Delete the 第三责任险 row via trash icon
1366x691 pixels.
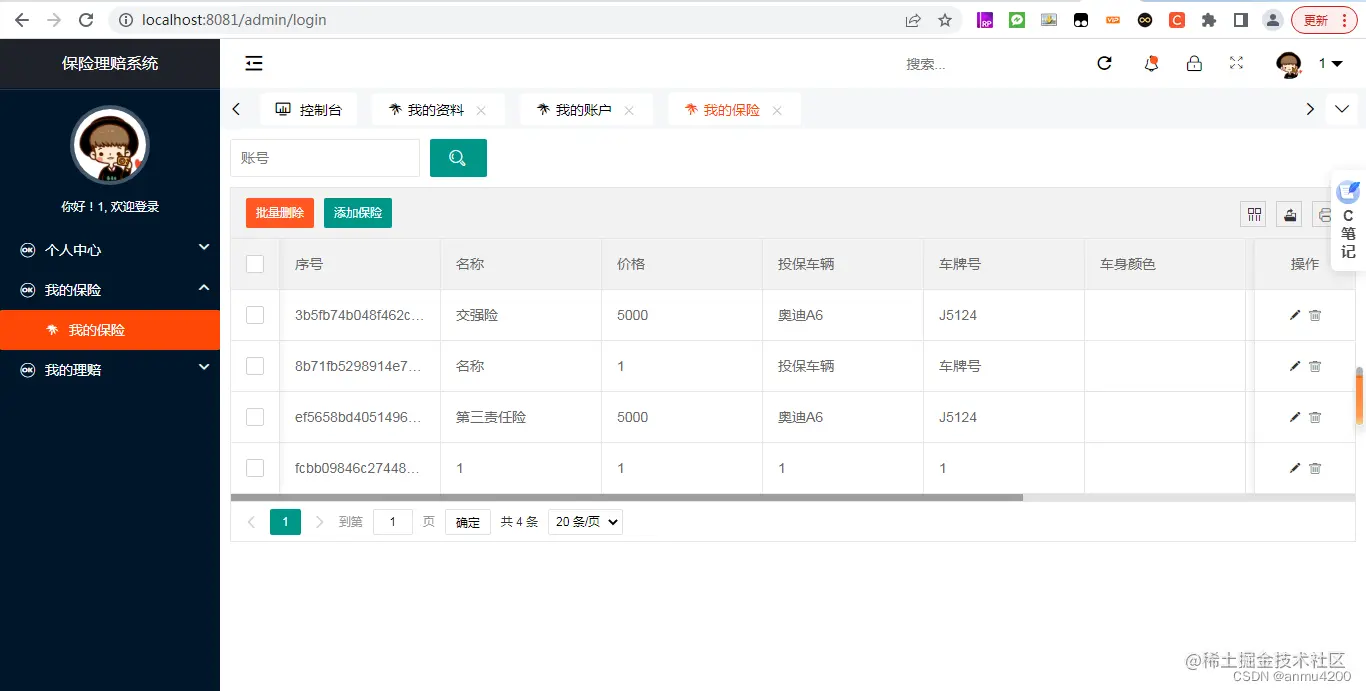[x=1314, y=417]
